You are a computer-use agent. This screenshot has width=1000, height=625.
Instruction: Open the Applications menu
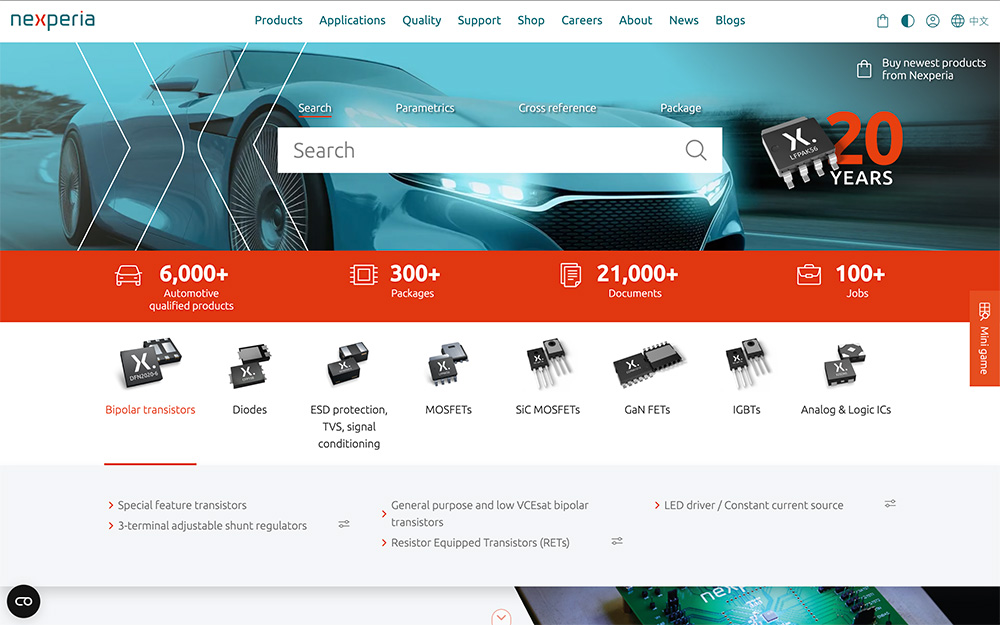point(352,20)
